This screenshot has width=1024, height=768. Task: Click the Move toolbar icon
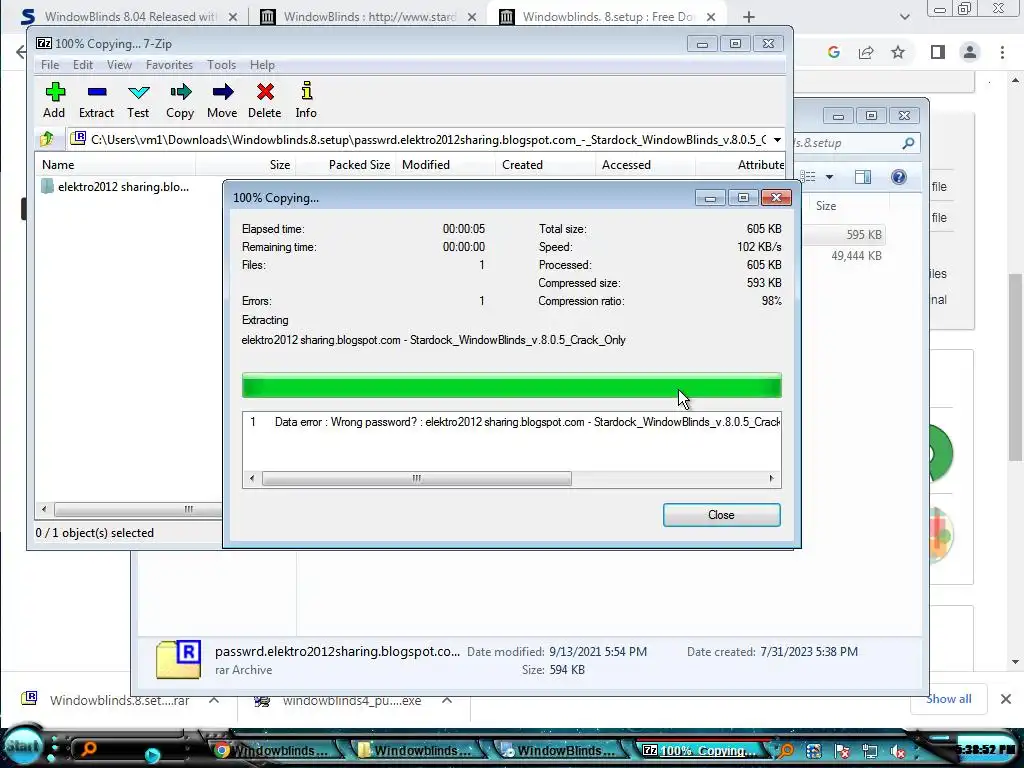222,99
